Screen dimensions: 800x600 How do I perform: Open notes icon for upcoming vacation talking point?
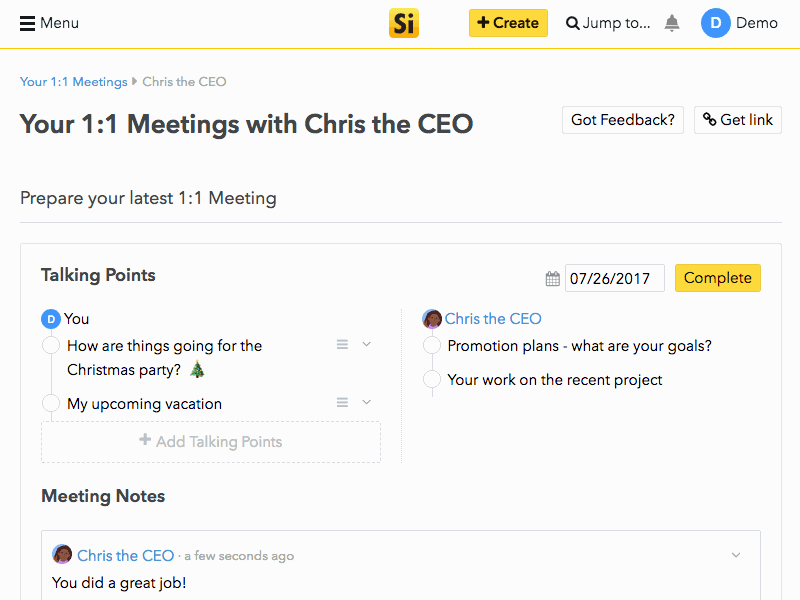341,402
